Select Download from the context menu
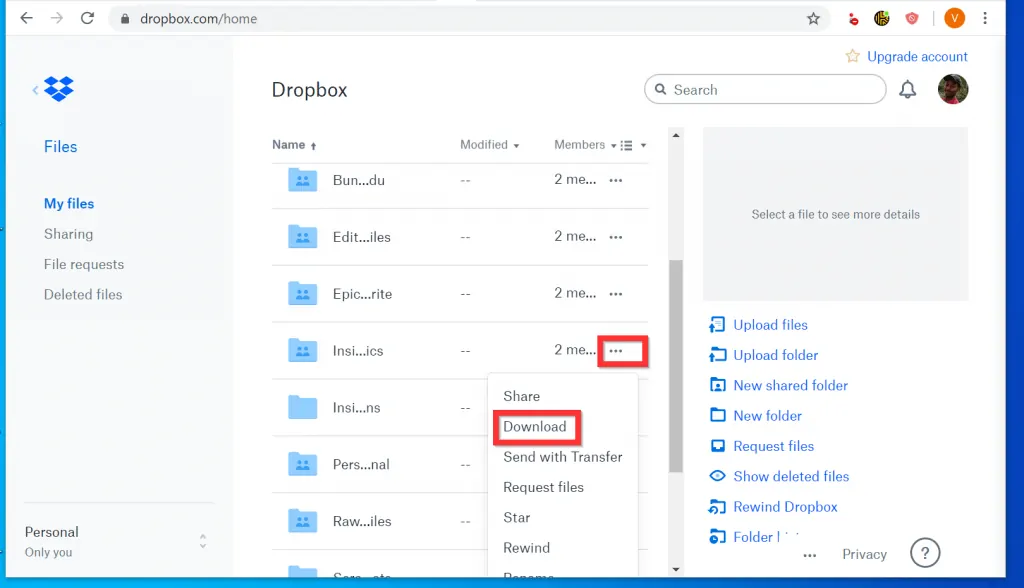The width and height of the screenshot is (1024, 588). [x=536, y=426]
